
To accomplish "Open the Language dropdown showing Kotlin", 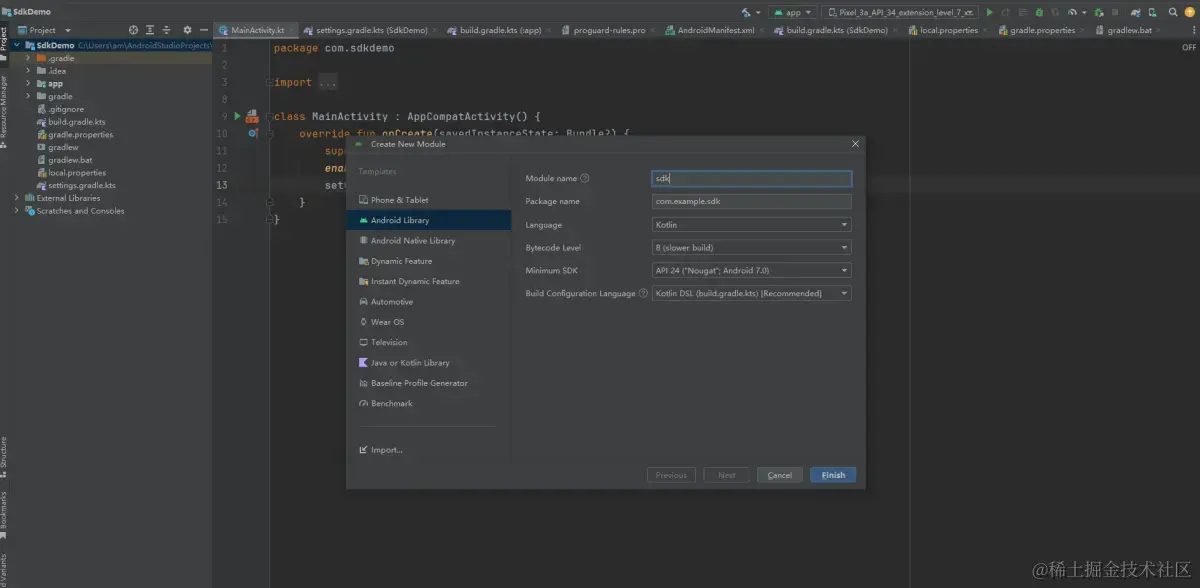I will (x=751, y=225).
